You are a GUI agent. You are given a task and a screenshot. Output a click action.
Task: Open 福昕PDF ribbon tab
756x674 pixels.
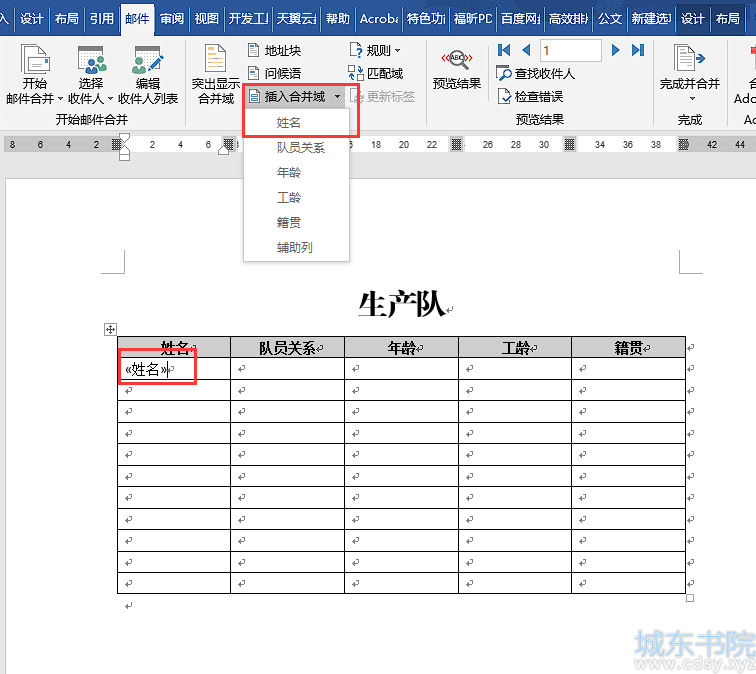[x=473, y=18]
